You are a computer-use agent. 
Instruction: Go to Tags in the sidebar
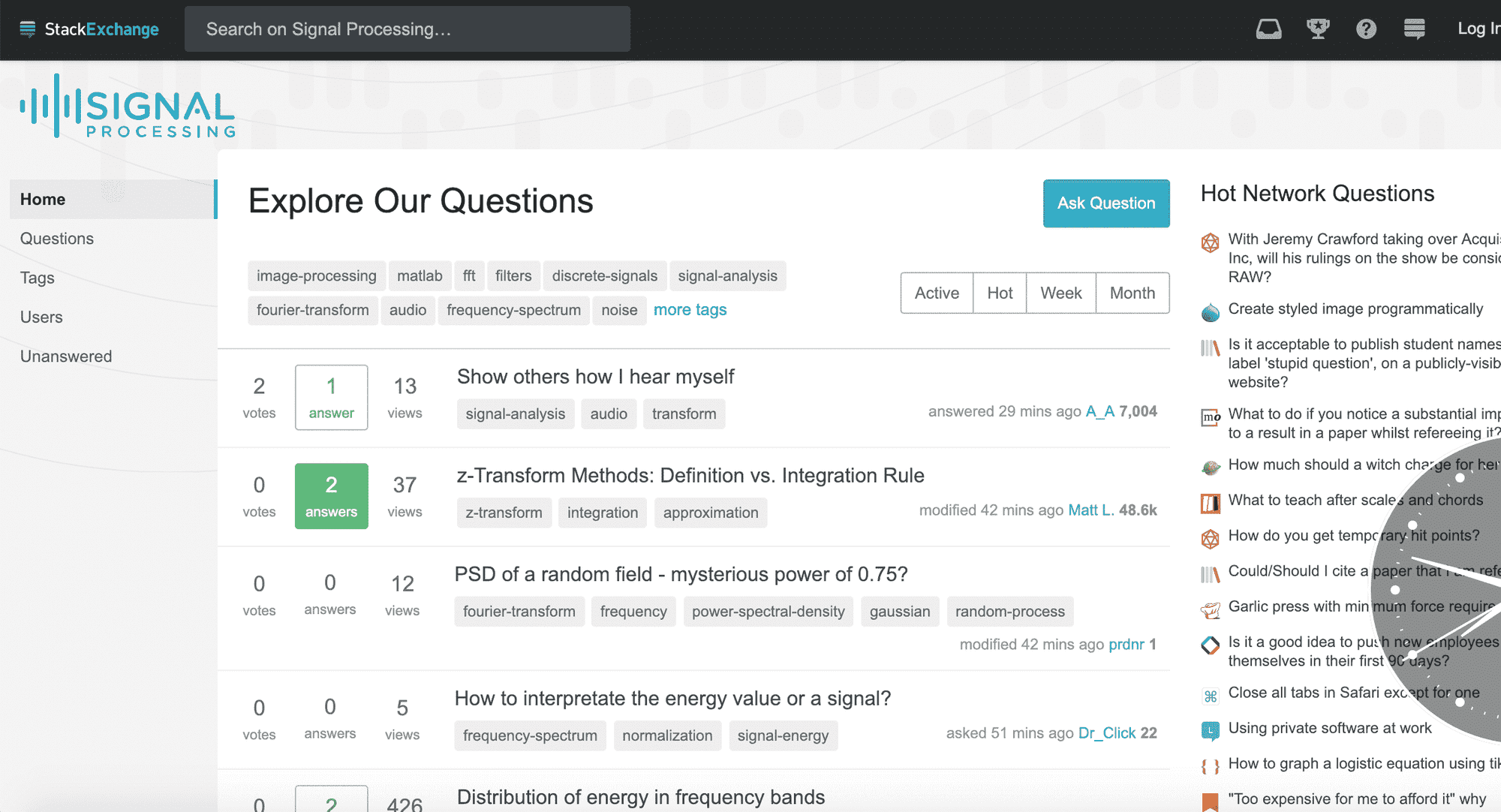click(38, 278)
